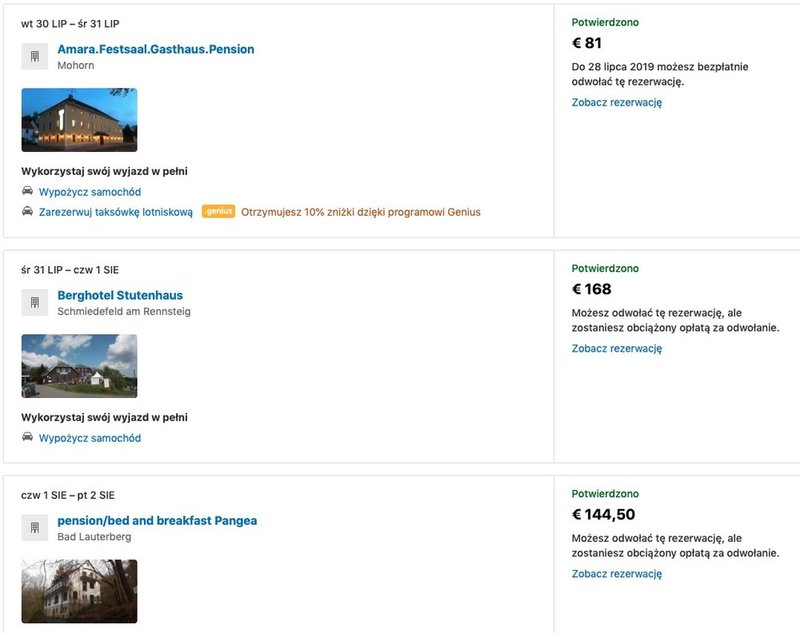Click 'Wypożycz samochód' under Amara booking

click(x=90, y=192)
